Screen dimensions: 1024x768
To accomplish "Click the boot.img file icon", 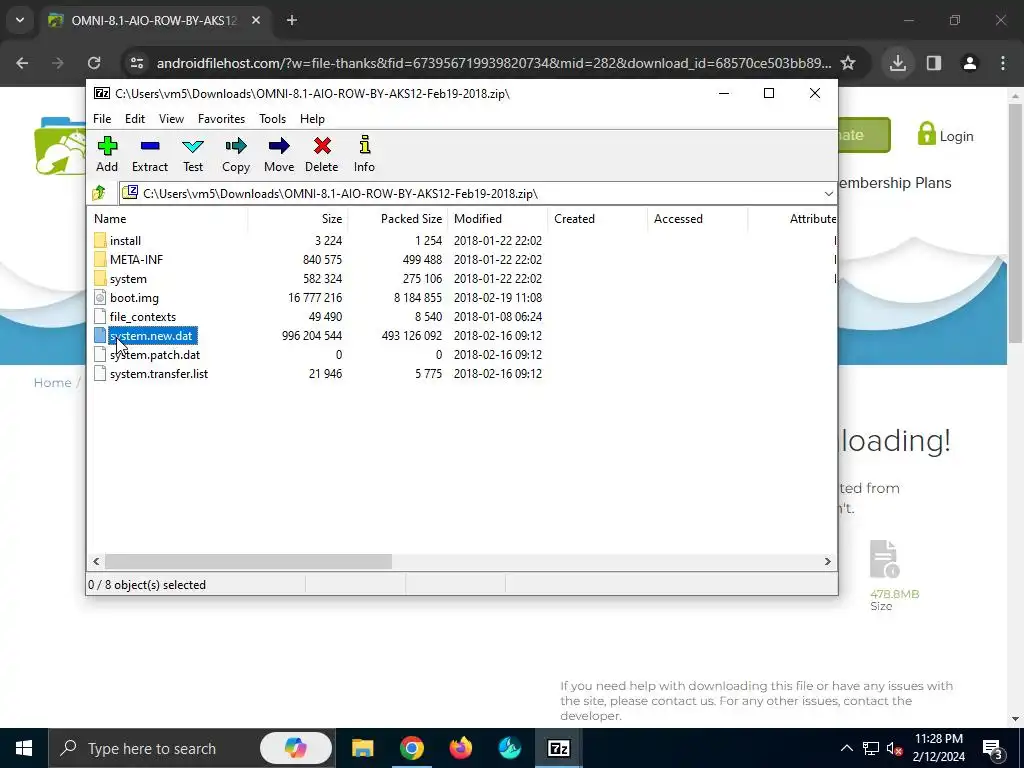I will click(x=100, y=297).
